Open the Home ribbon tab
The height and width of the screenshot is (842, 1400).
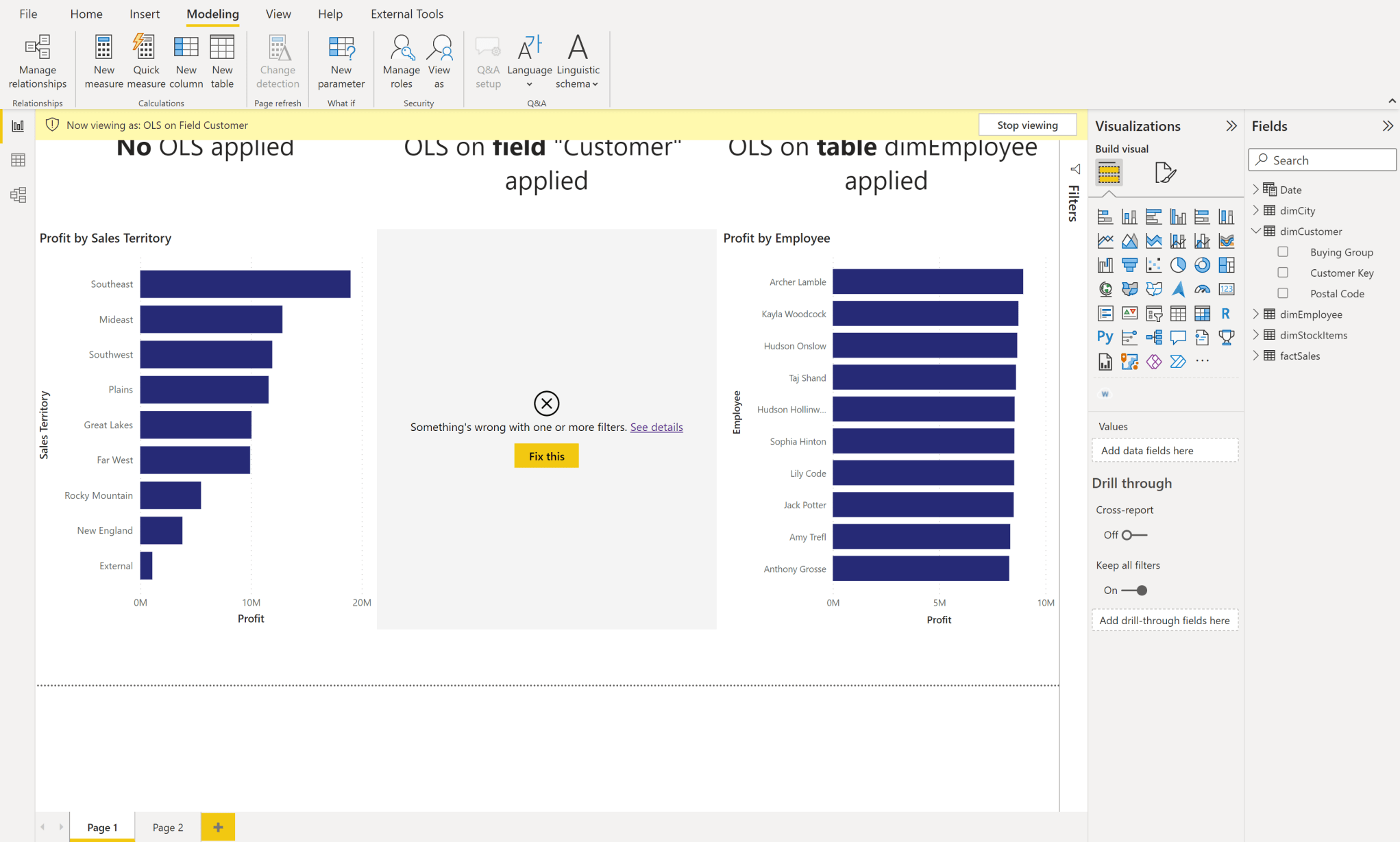pos(86,14)
